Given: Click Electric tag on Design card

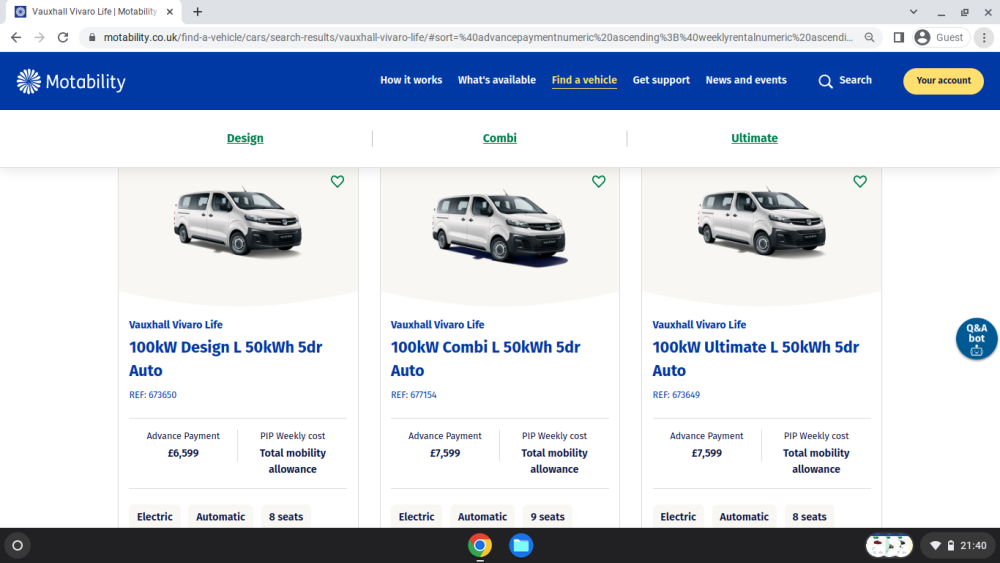Looking at the screenshot, I should 155,516.
